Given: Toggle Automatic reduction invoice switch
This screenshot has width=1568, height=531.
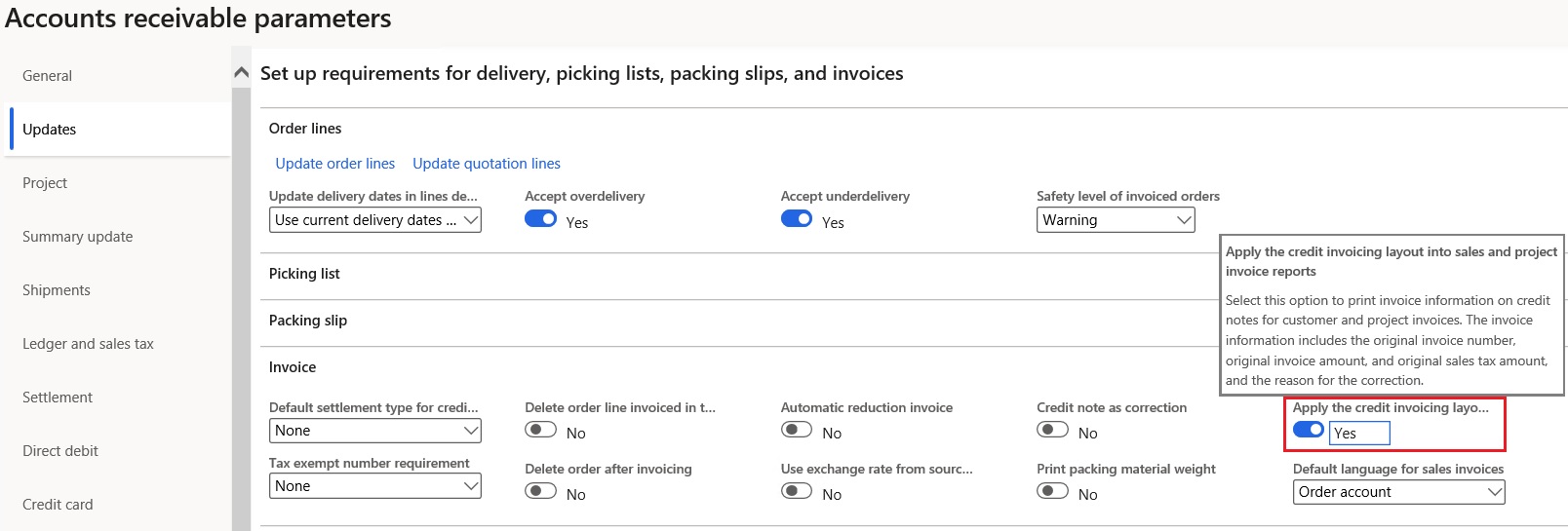Looking at the screenshot, I should coord(797,430).
